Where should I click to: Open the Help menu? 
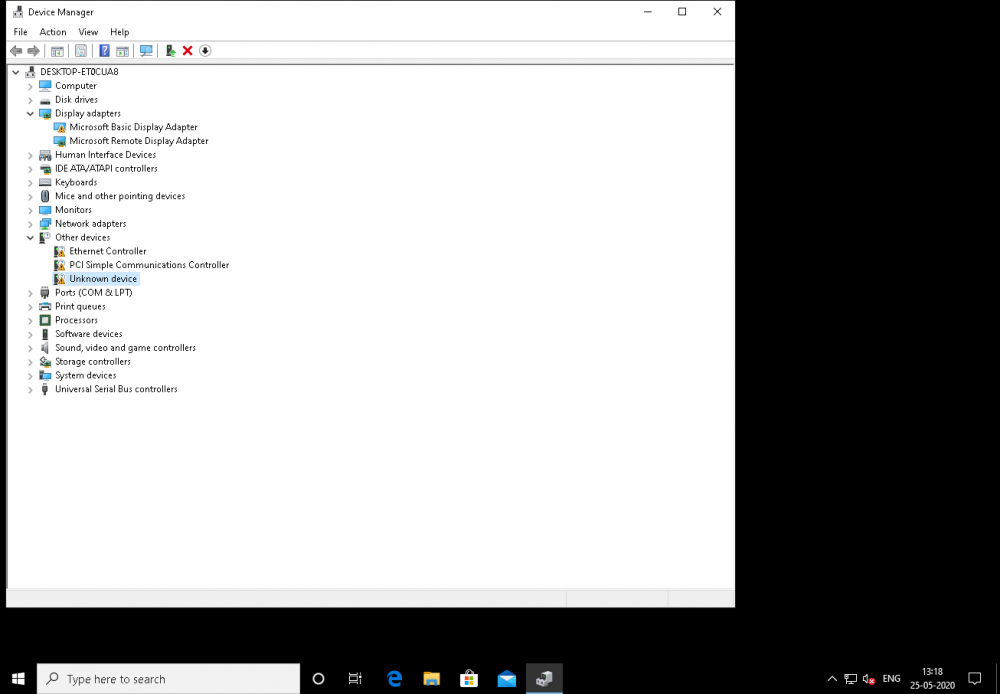tap(119, 32)
